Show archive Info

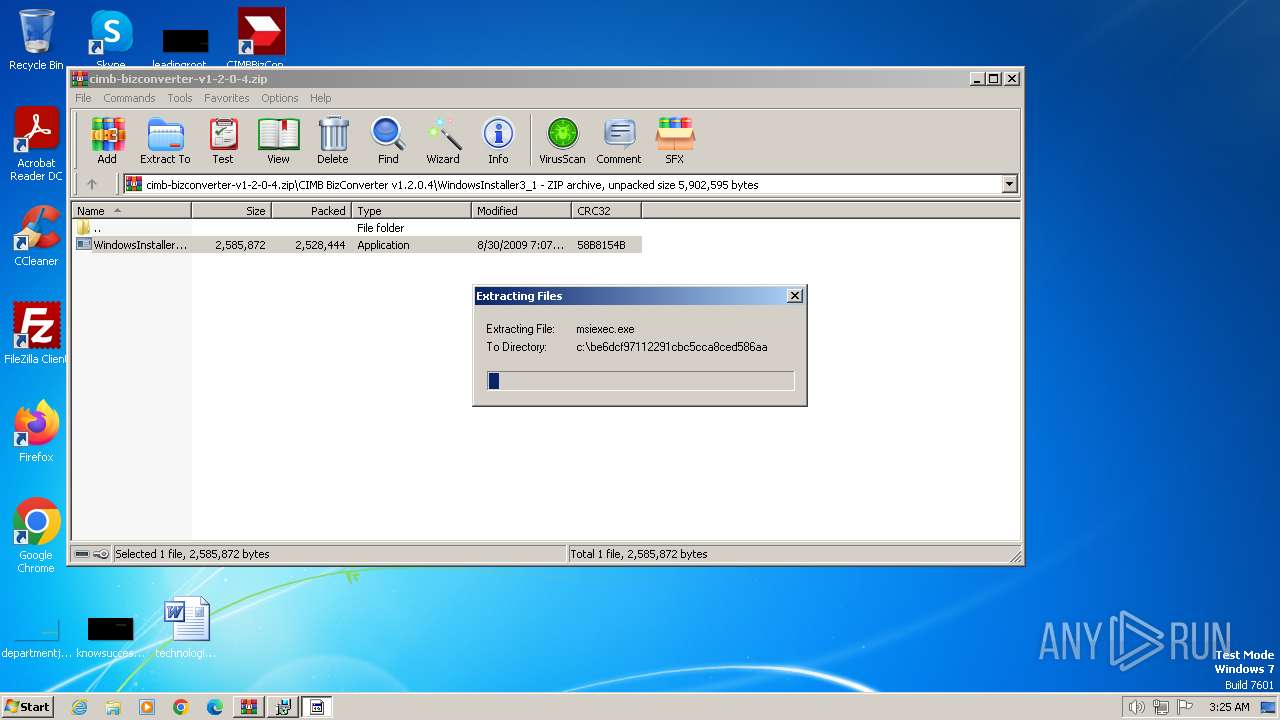coord(498,141)
